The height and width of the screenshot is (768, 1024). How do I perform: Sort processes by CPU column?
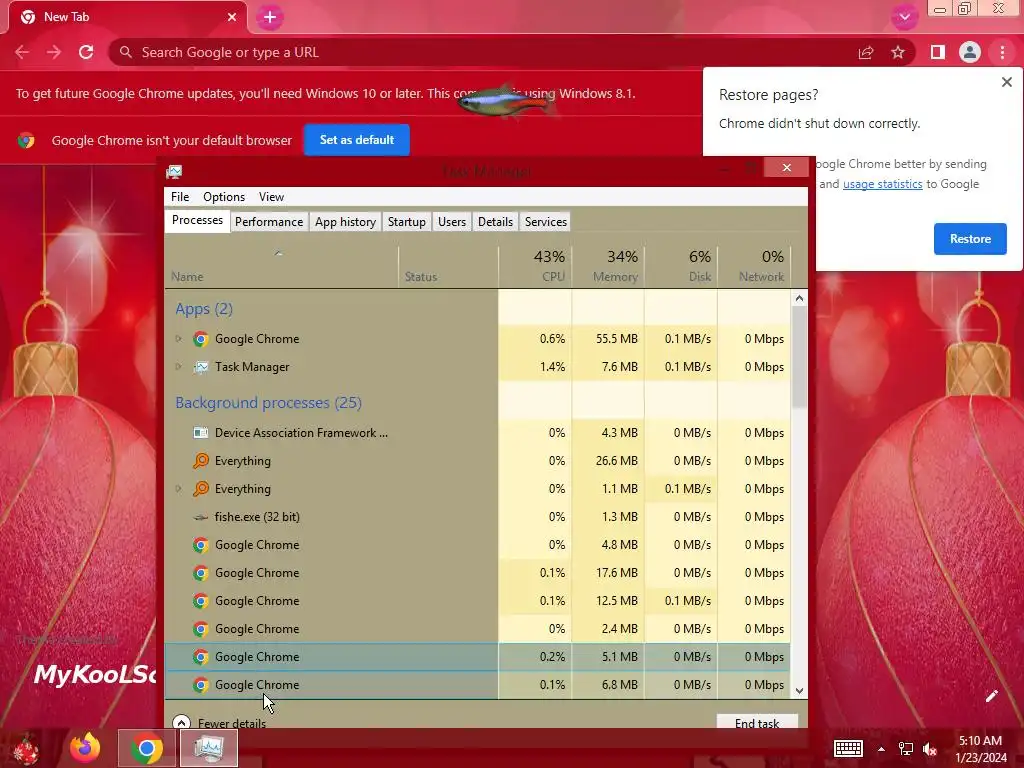535,266
